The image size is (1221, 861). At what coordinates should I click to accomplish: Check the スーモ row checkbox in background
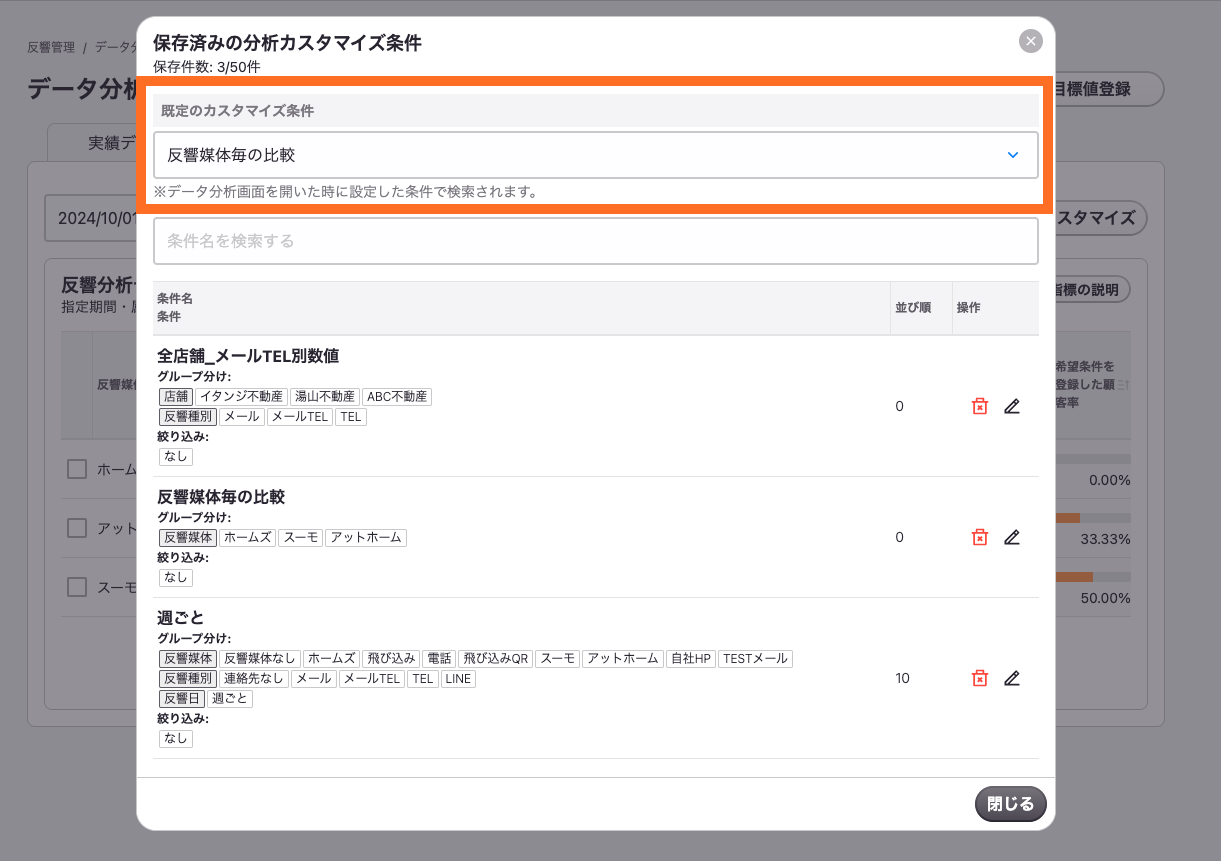[77, 587]
